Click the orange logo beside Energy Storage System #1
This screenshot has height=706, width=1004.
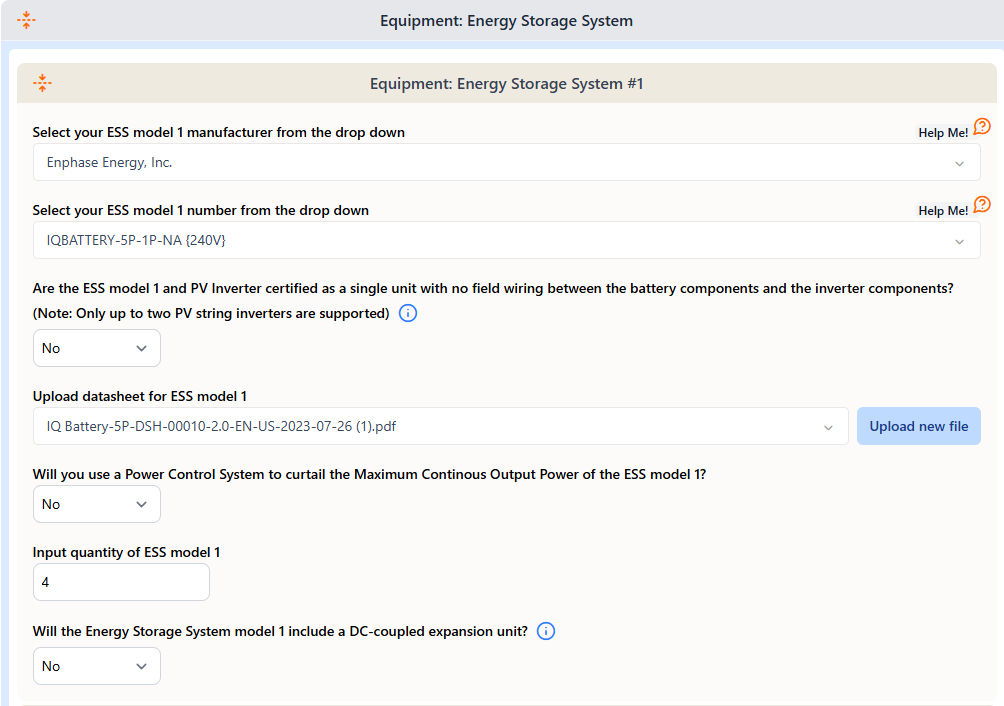point(42,83)
